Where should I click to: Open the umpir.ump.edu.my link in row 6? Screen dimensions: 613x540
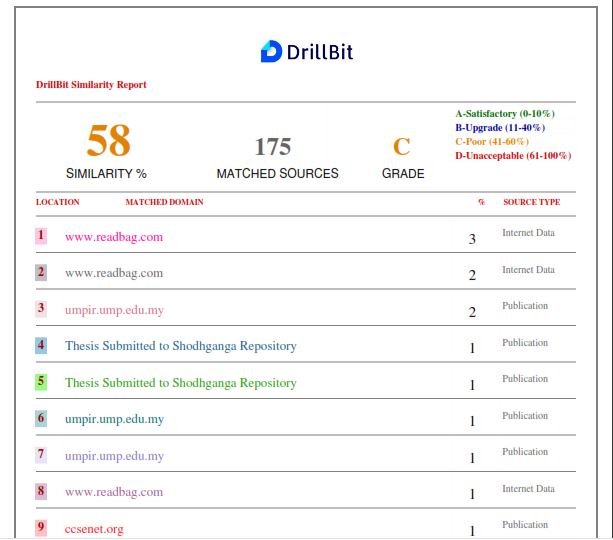[x=114, y=419]
